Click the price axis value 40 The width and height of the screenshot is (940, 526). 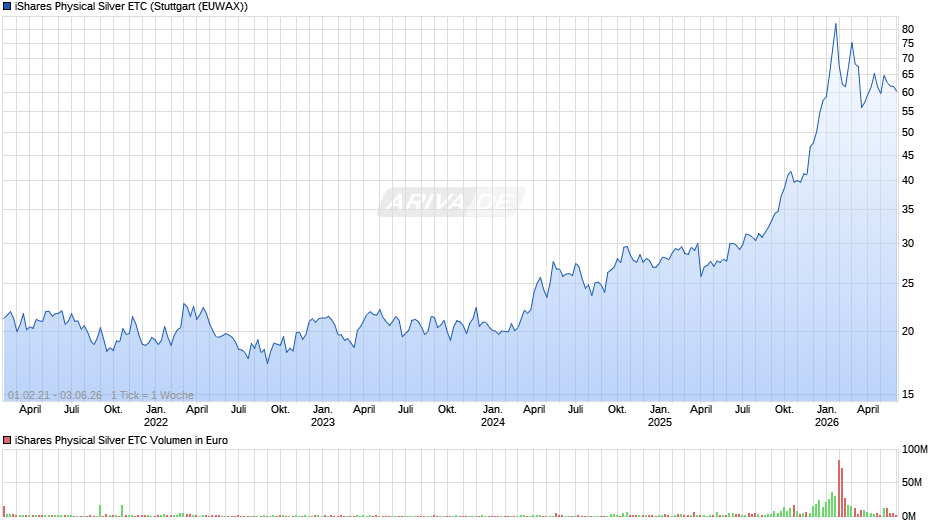pos(908,181)
